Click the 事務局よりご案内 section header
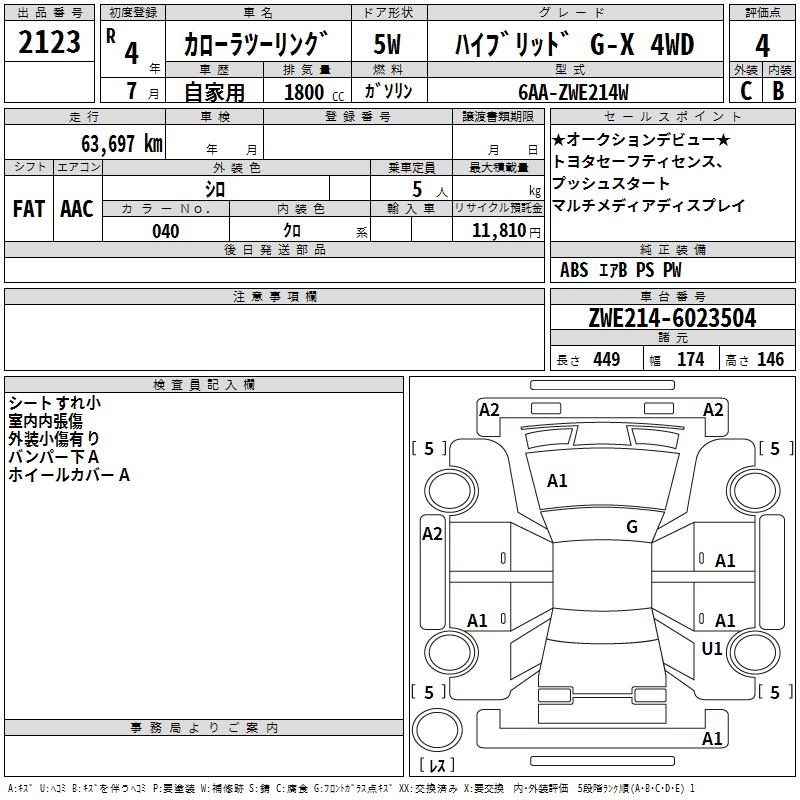 pos(204,728)
